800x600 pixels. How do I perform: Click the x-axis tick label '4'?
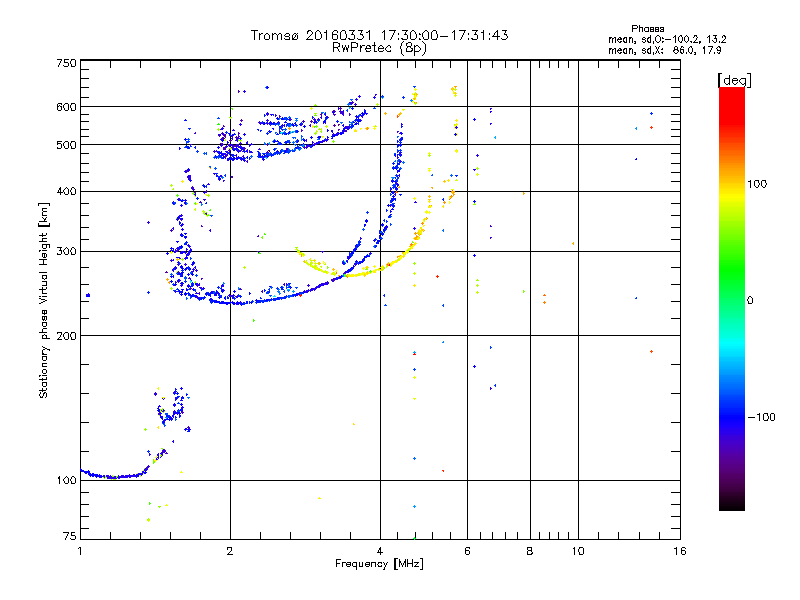coord(380,551)
